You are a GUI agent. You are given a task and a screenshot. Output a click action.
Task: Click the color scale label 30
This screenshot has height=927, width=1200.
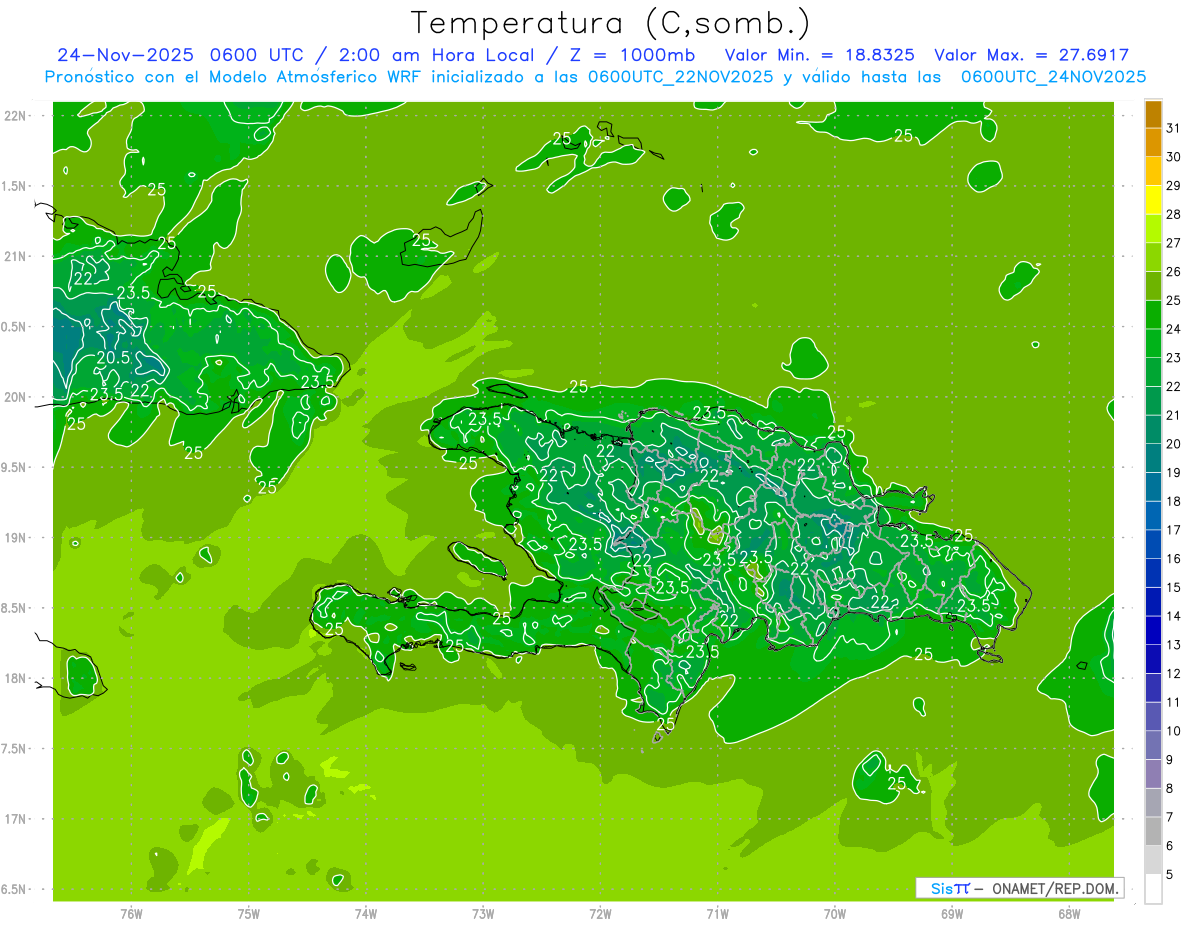(x=1174, y=157)
